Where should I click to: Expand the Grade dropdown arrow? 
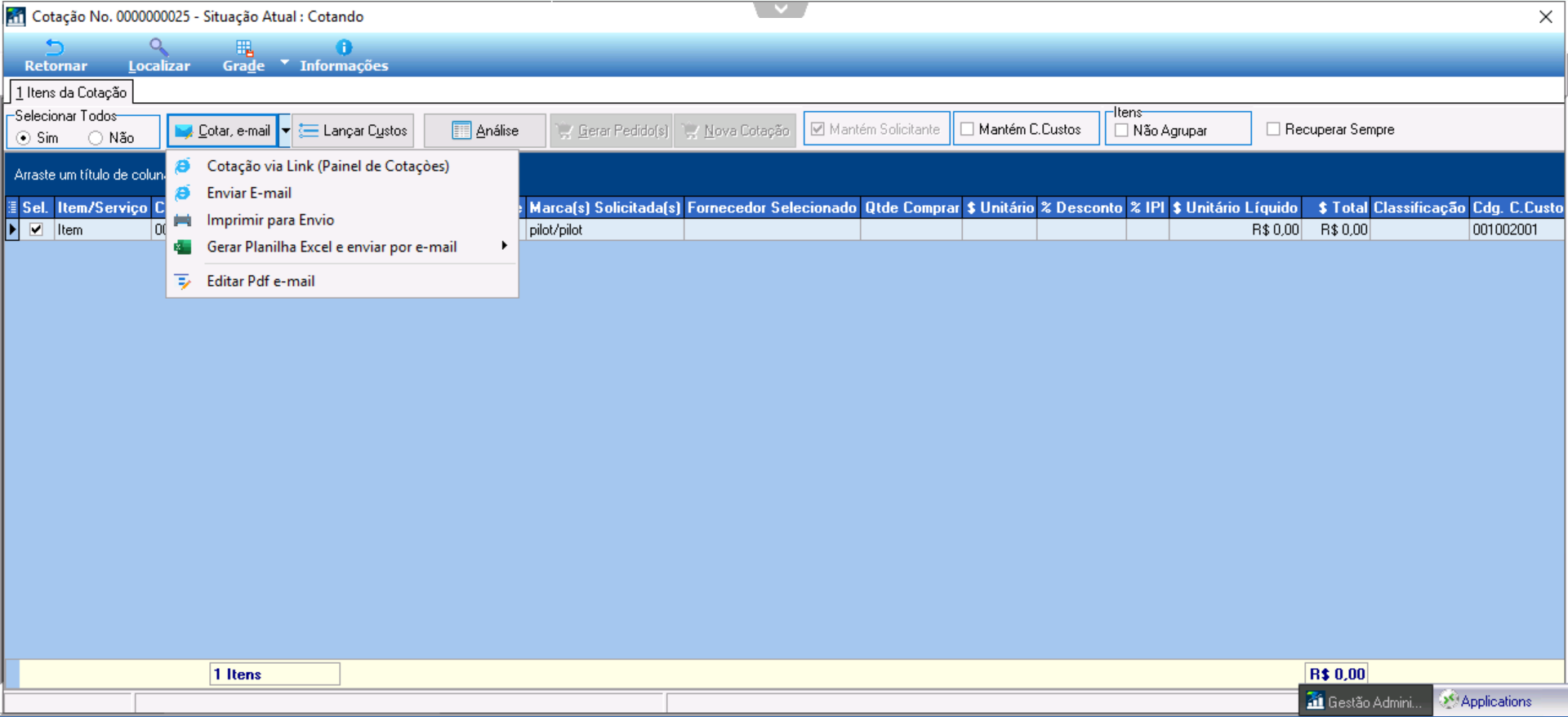point(284,61)
